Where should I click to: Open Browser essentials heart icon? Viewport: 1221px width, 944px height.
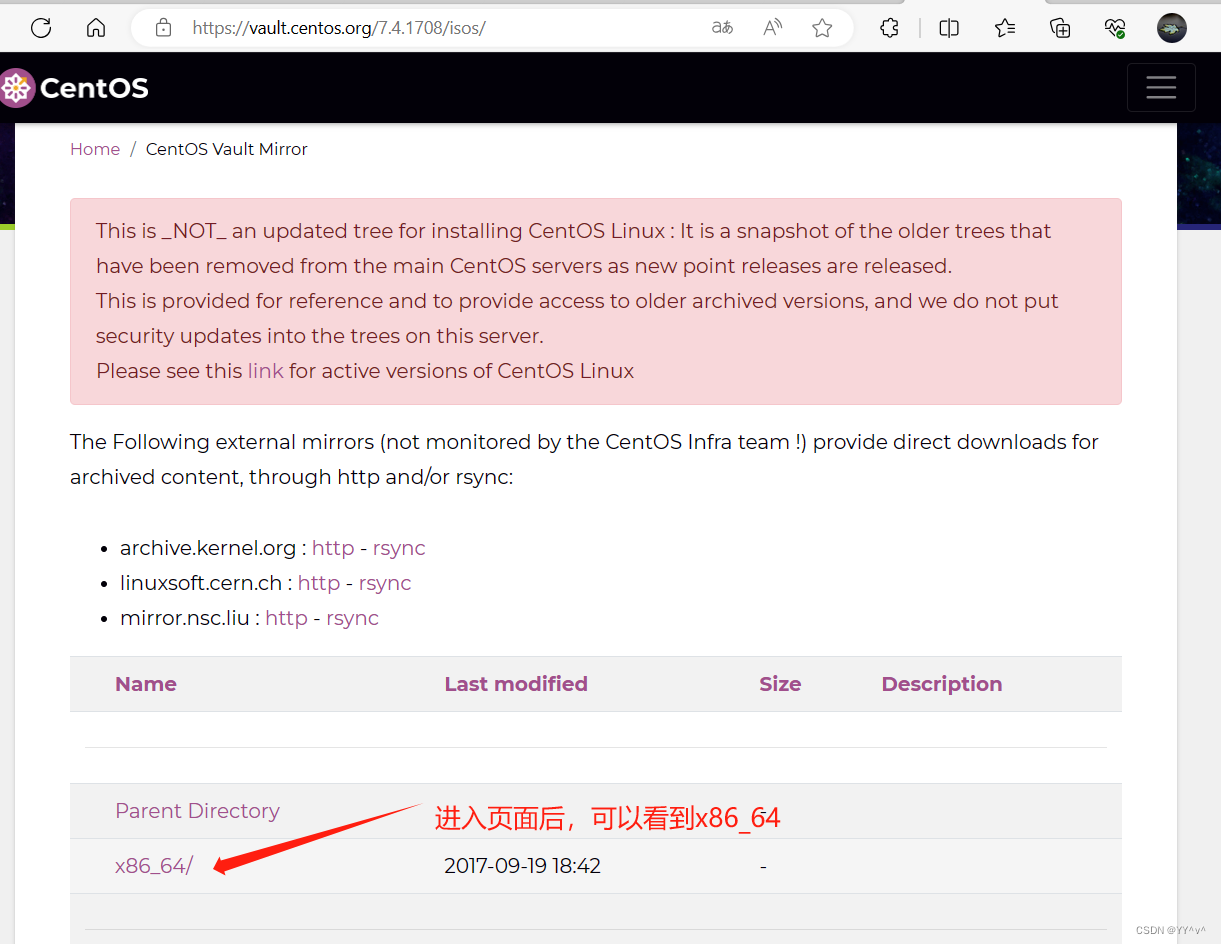pos(1116,28)
